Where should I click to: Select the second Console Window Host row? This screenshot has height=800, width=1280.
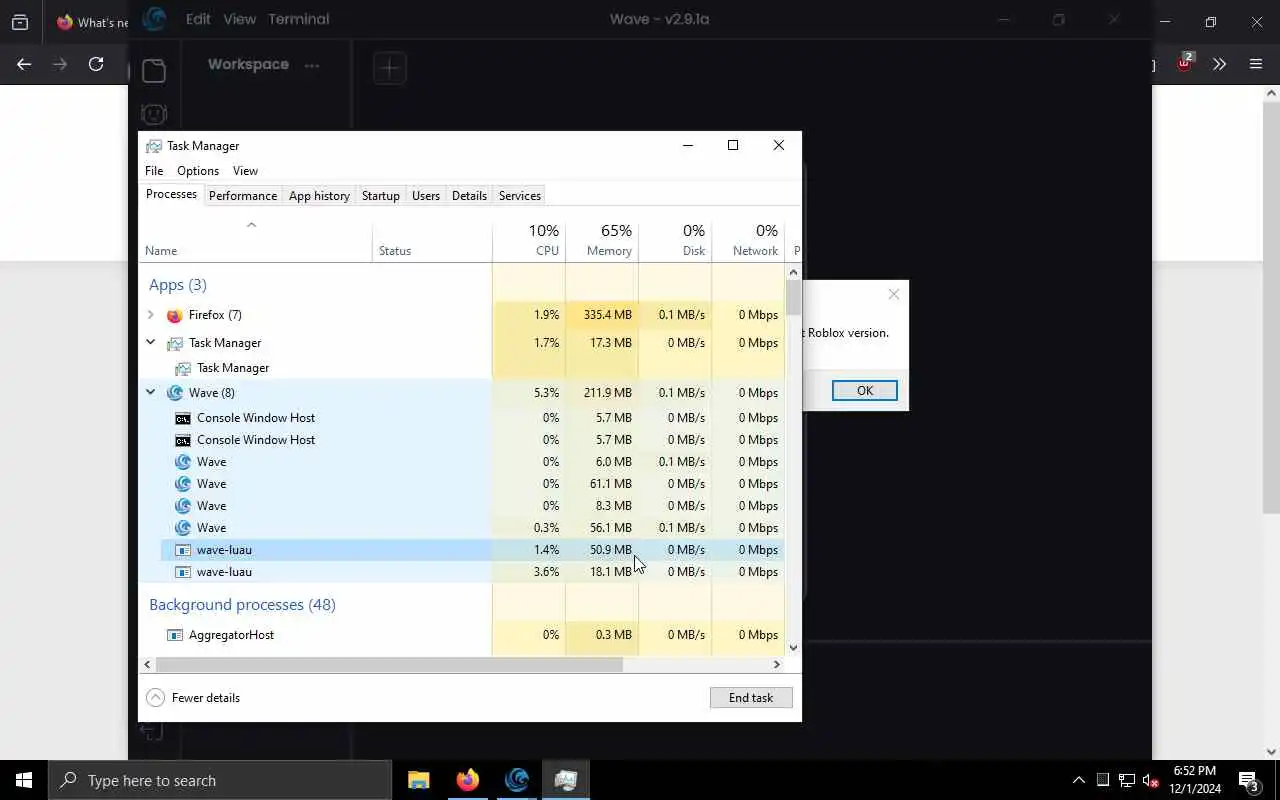[461, 440]
